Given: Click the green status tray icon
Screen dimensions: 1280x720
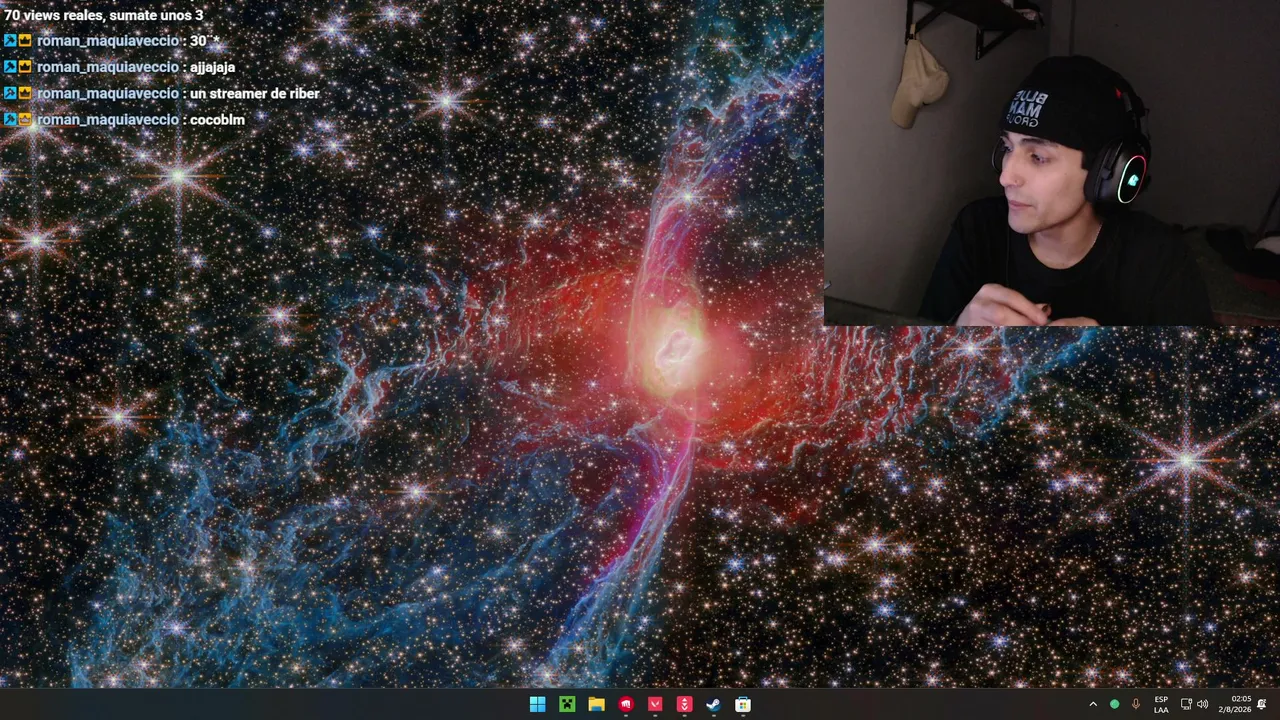Looking at the screenshot, I should pos(1114,705).
